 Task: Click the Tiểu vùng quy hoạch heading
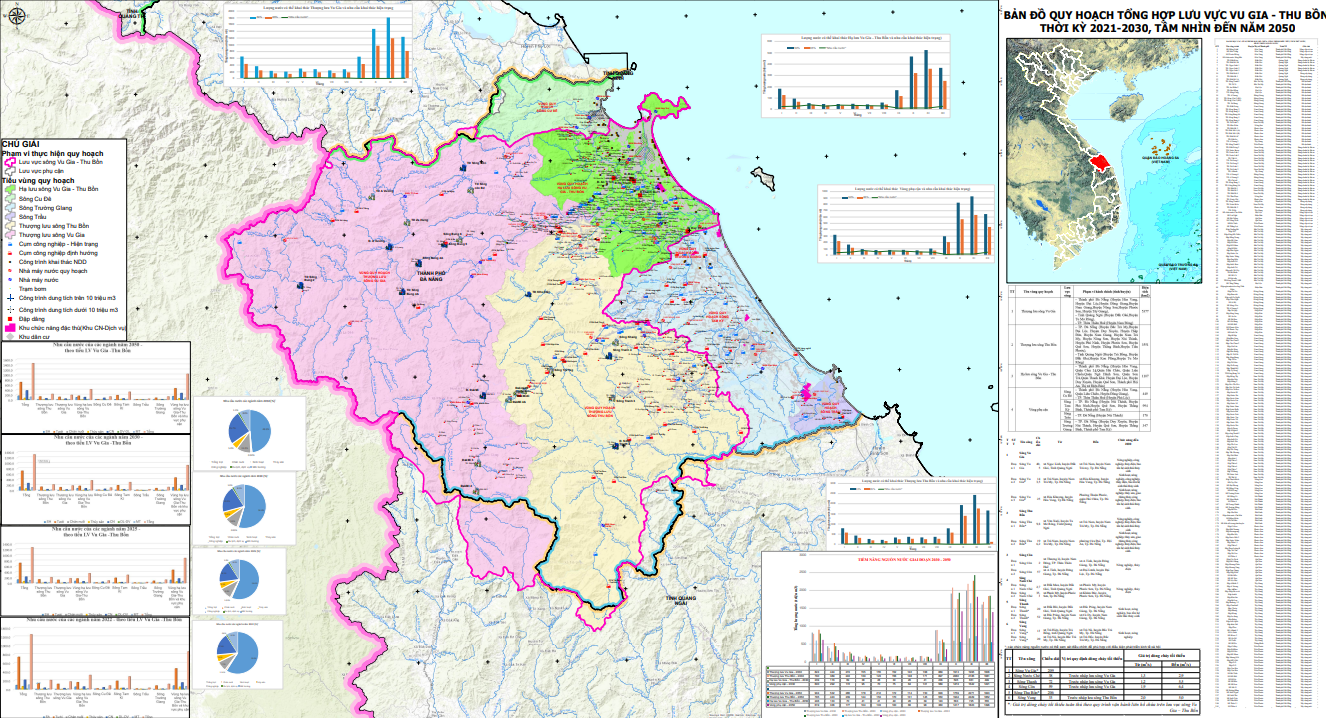coord(38,181)
